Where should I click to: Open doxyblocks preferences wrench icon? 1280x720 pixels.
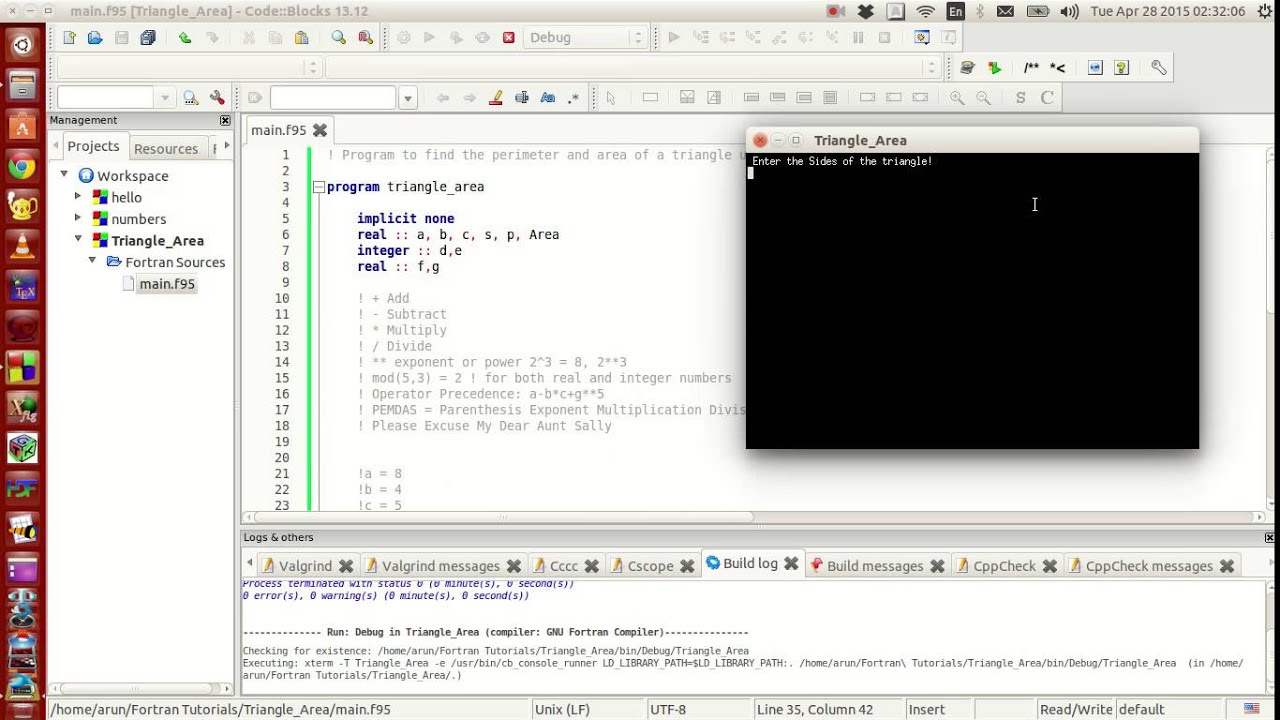(x=1159, y=68)
